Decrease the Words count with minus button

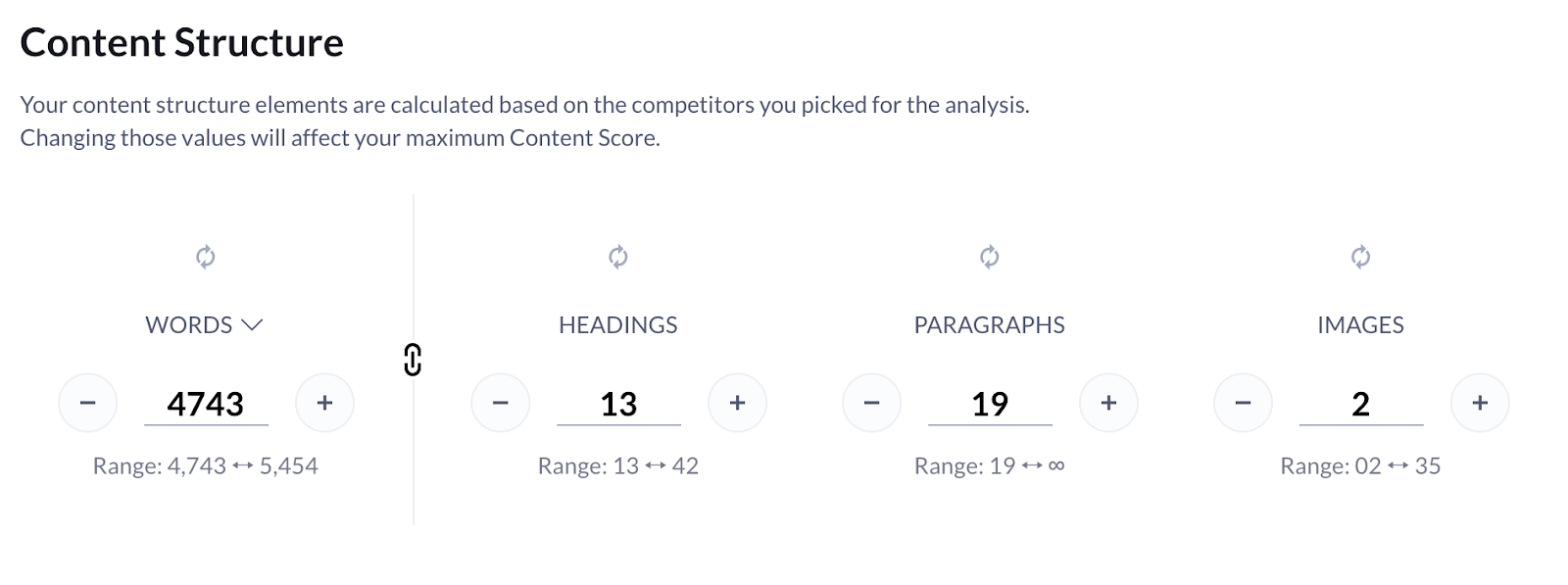click(86, 402)
